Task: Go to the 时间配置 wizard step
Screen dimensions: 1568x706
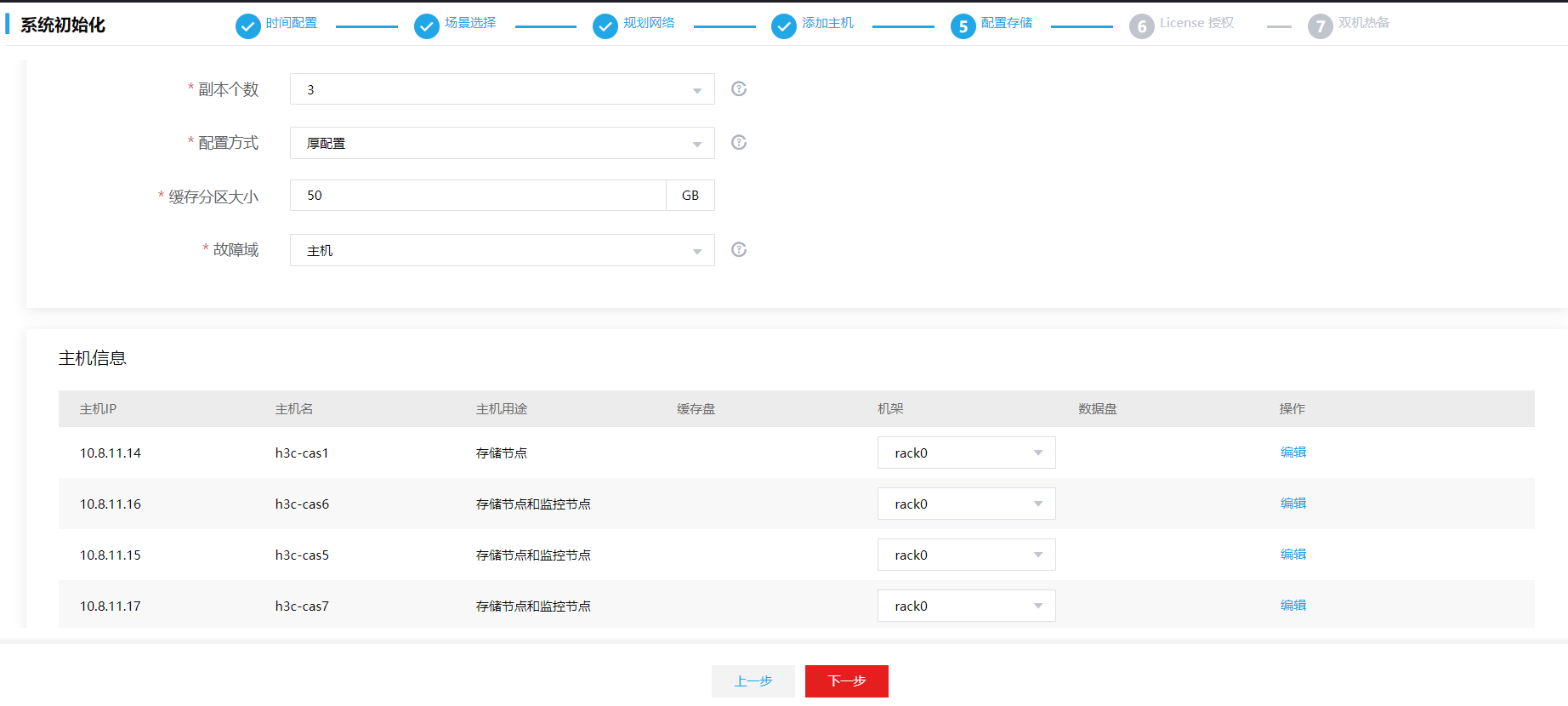Action: (x=292, y=23)
